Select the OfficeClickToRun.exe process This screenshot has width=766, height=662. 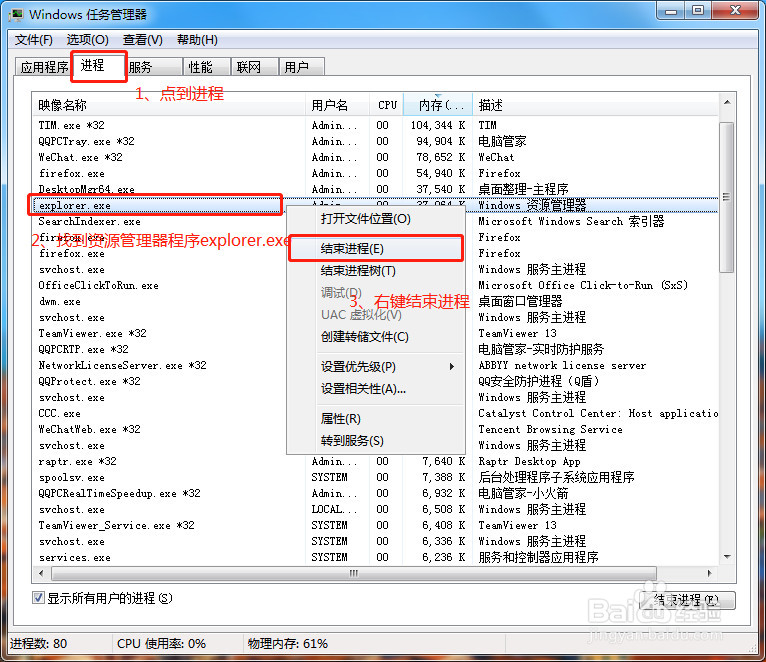click(98, 285)
